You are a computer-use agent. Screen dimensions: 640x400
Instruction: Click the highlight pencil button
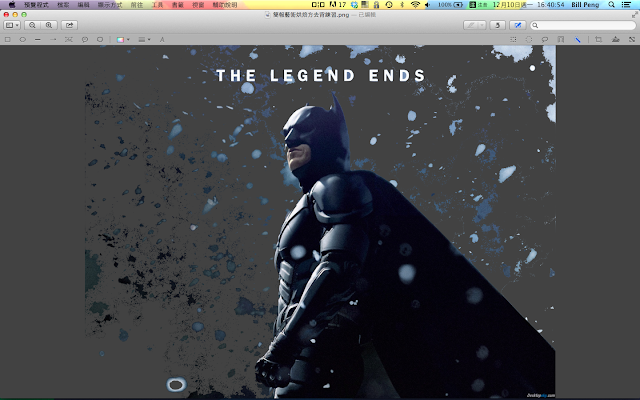(471, 25)
